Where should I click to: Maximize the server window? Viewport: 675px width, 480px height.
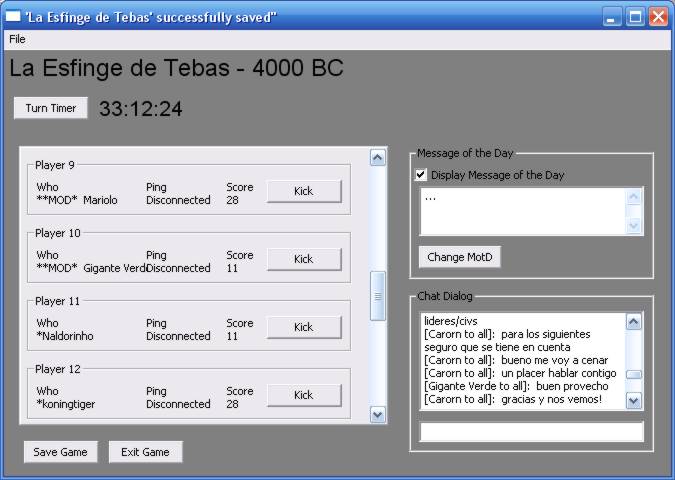click(x=635, y=17)
